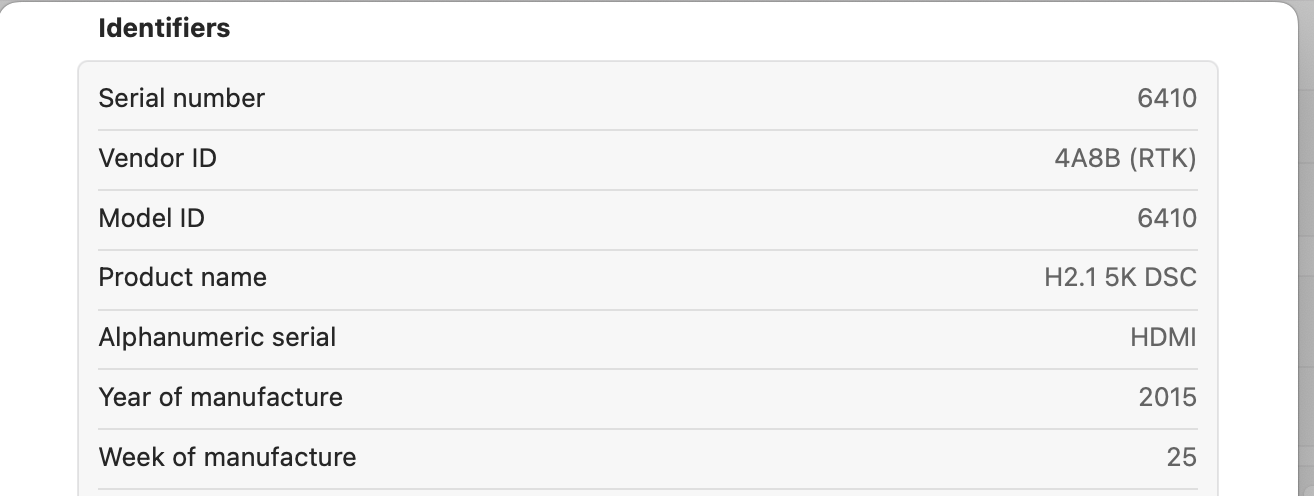Screen dimensions: 1314x496
Task: Click H2.1 in the product name value
Action: click(1068, 278)
